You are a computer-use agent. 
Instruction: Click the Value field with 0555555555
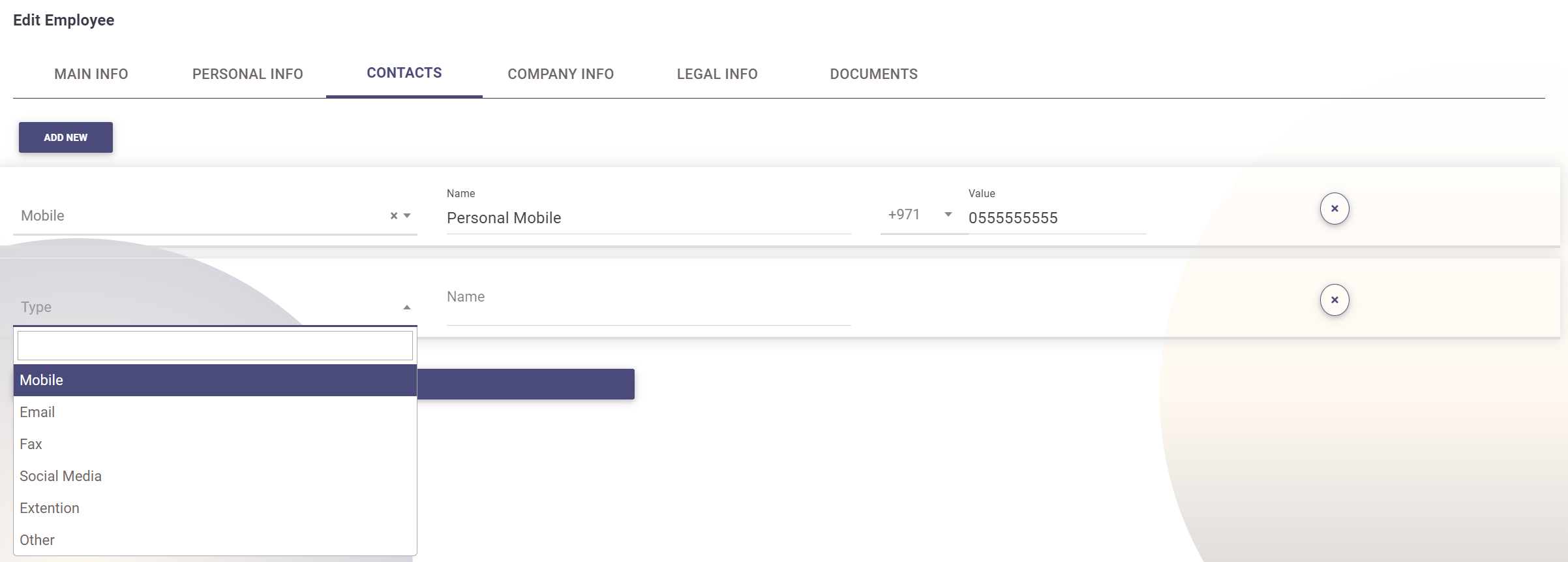[1055, 218]
